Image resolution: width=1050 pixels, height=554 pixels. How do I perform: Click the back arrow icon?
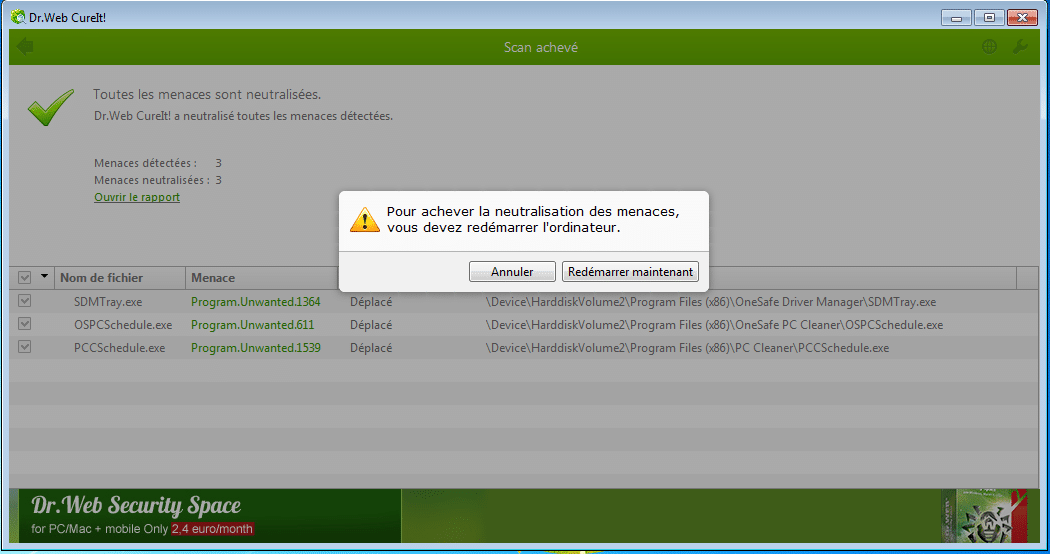[25, 47]
